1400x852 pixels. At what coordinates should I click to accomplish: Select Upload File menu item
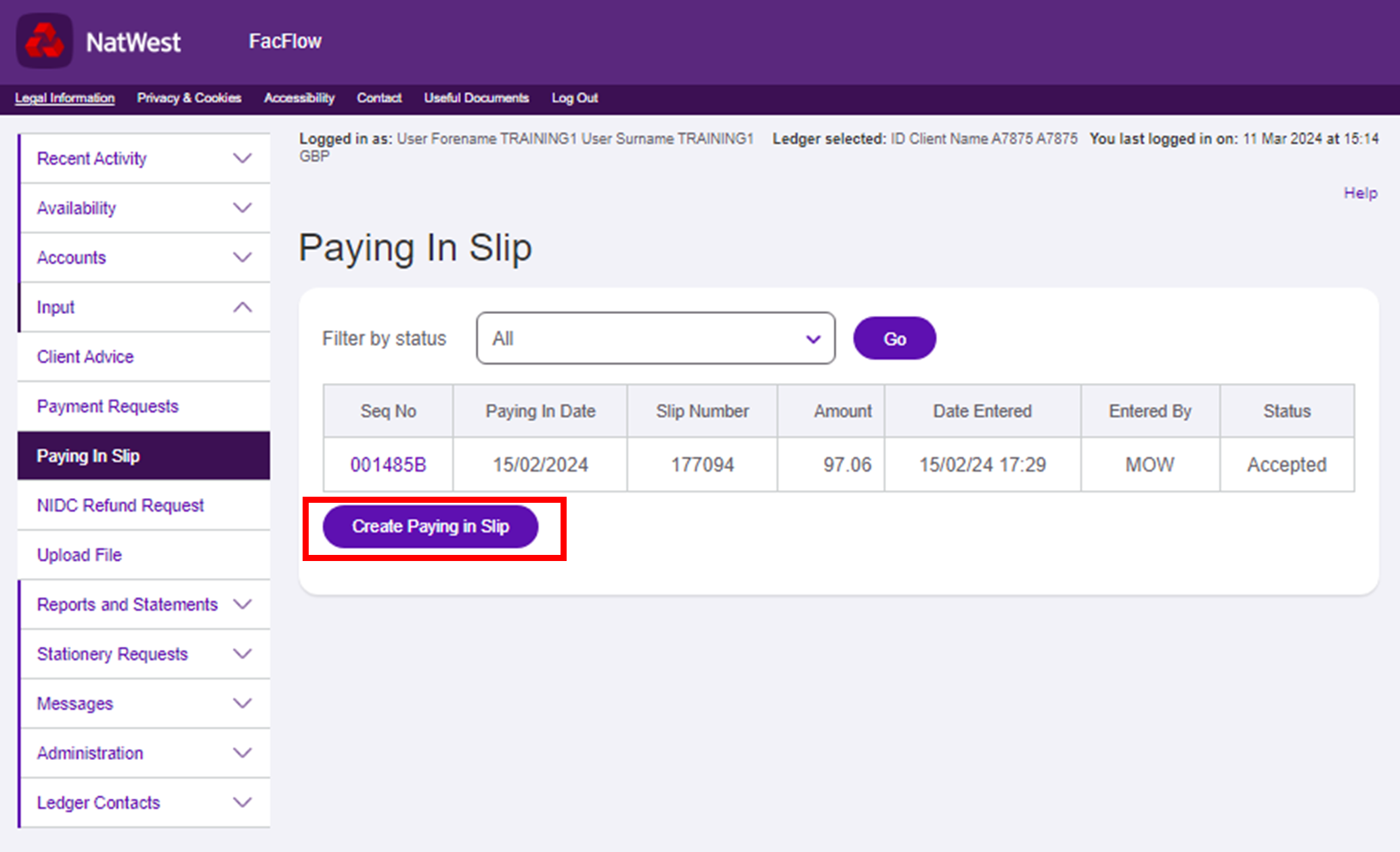(79, 555)
